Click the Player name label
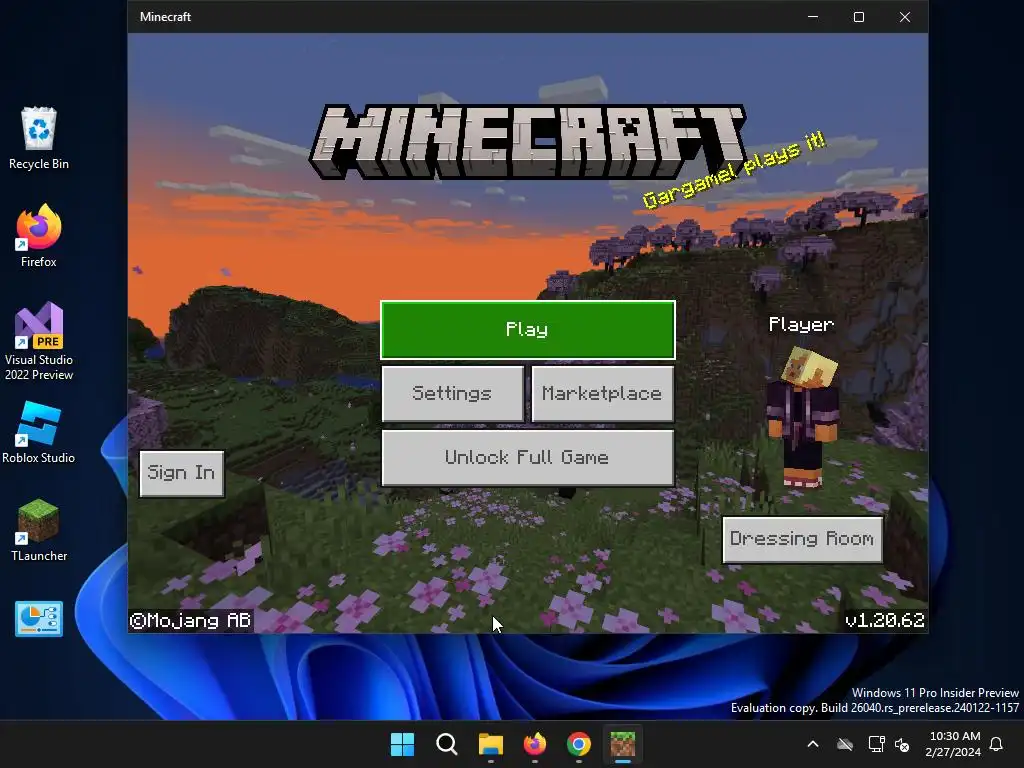 (x=801, y=325)
